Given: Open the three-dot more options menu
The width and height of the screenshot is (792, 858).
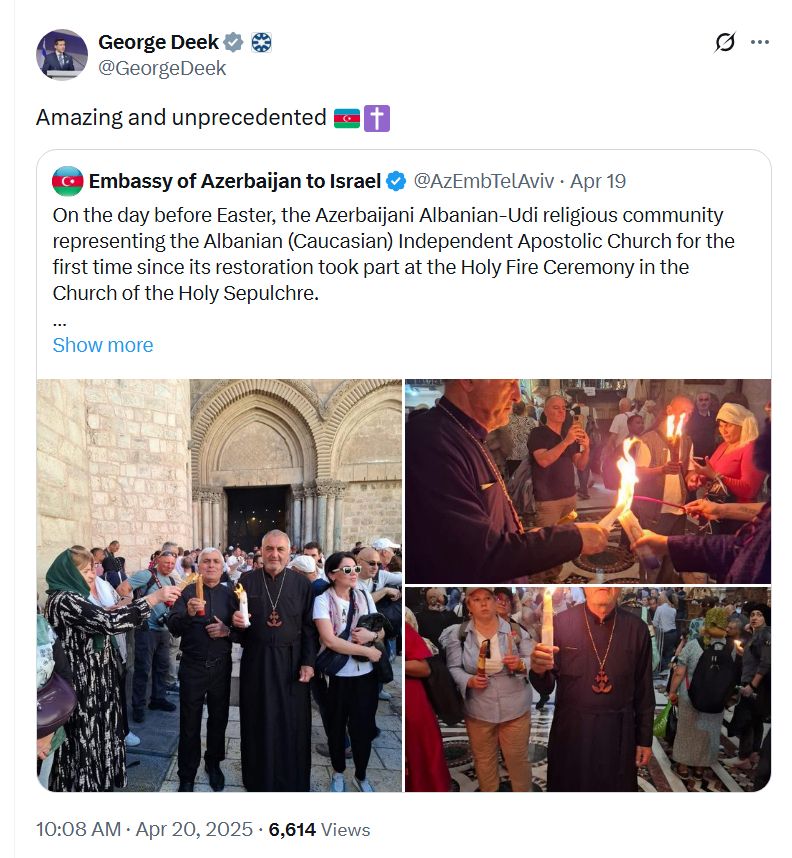Looking at the screenshot, I should [x=760, y=42].
